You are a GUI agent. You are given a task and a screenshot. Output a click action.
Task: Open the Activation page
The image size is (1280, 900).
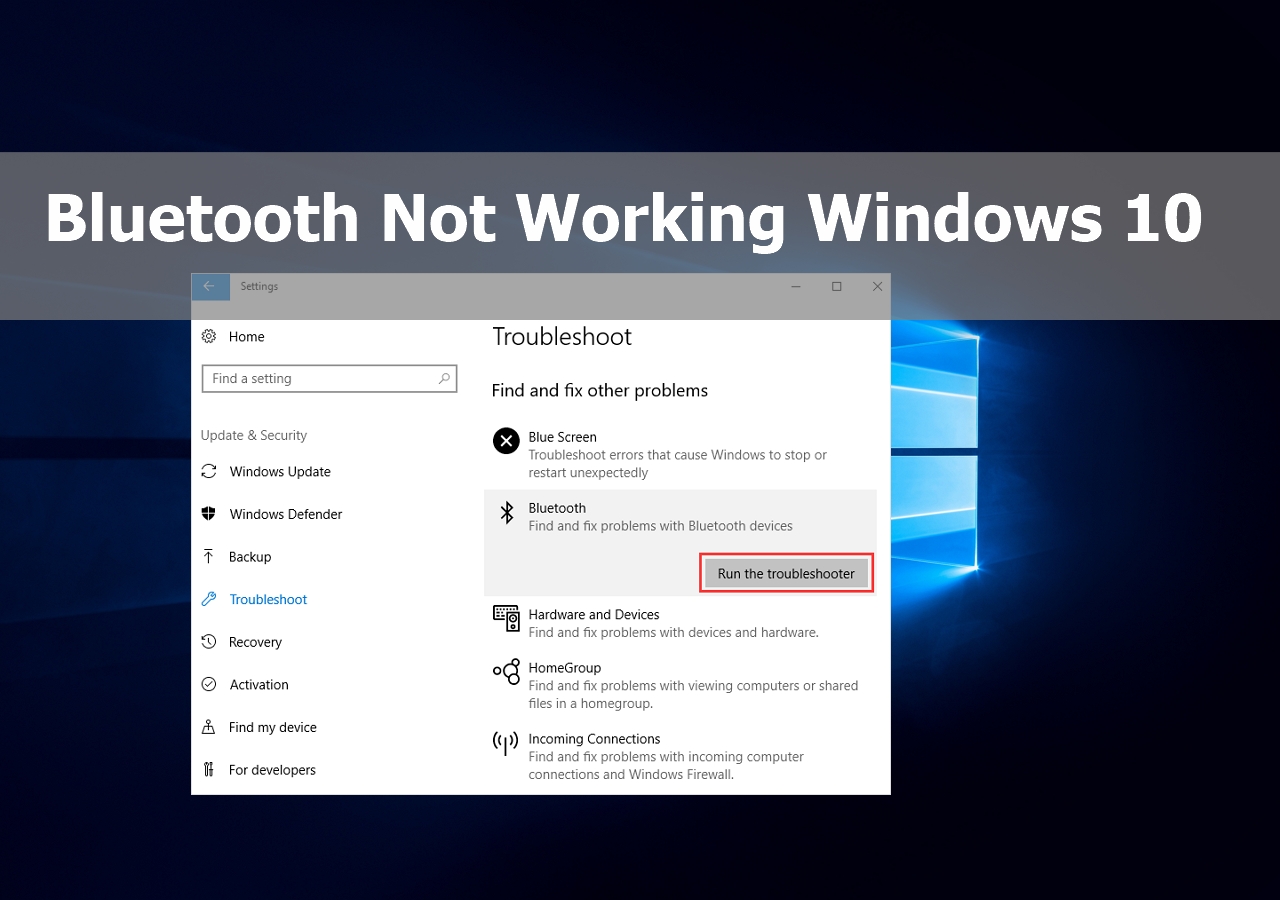(259, 684)
